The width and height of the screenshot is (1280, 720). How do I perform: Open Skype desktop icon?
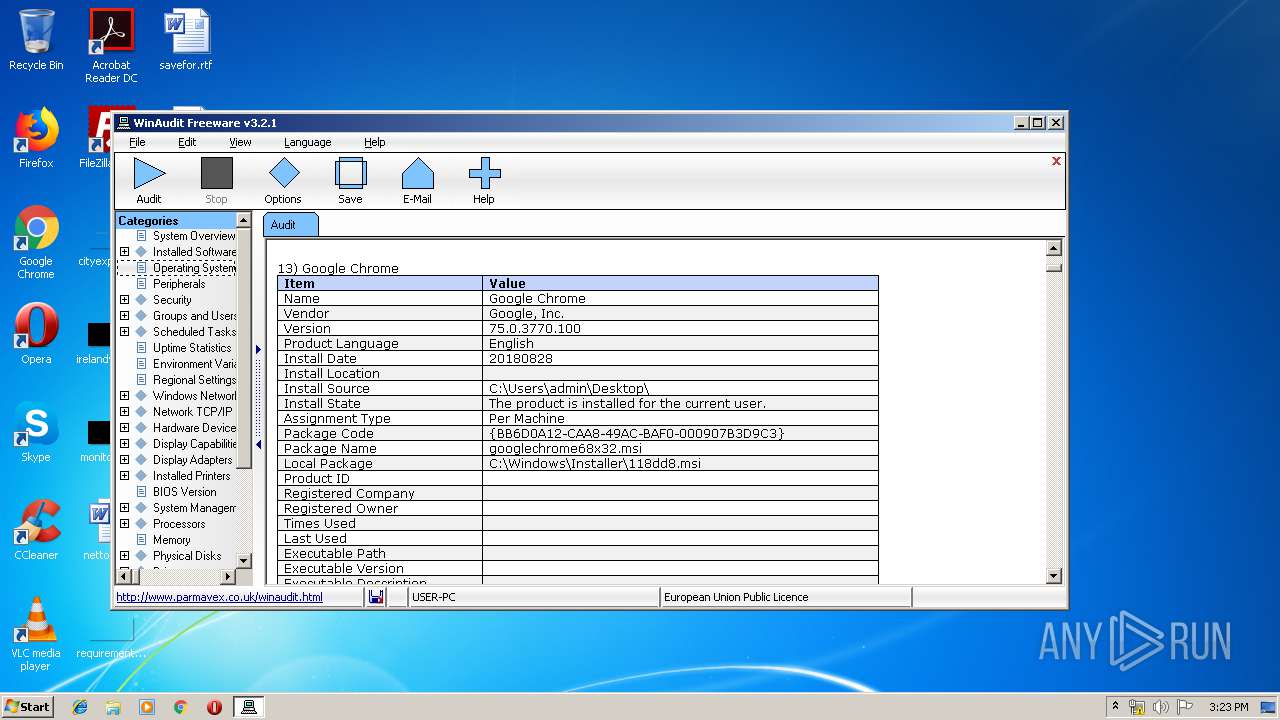(x=36, y=432)
